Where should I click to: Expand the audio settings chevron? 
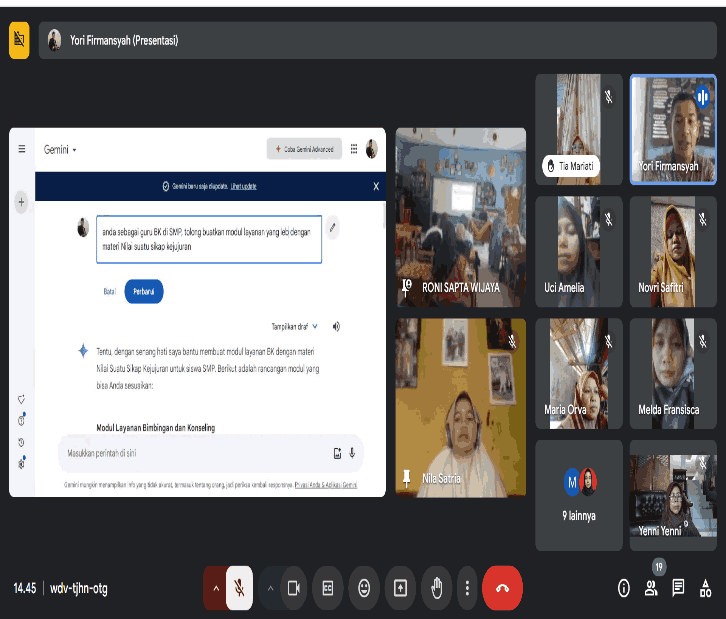(215, 588)
